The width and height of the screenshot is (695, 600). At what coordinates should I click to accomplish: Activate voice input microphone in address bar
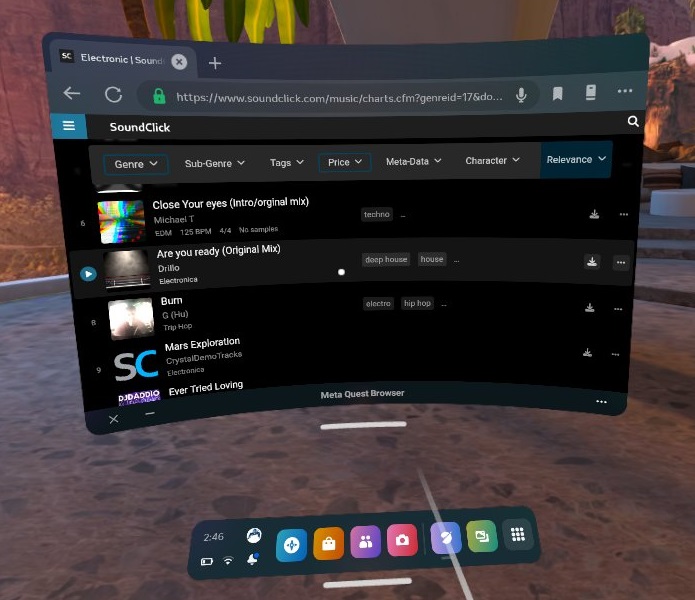tap(521, 94)
